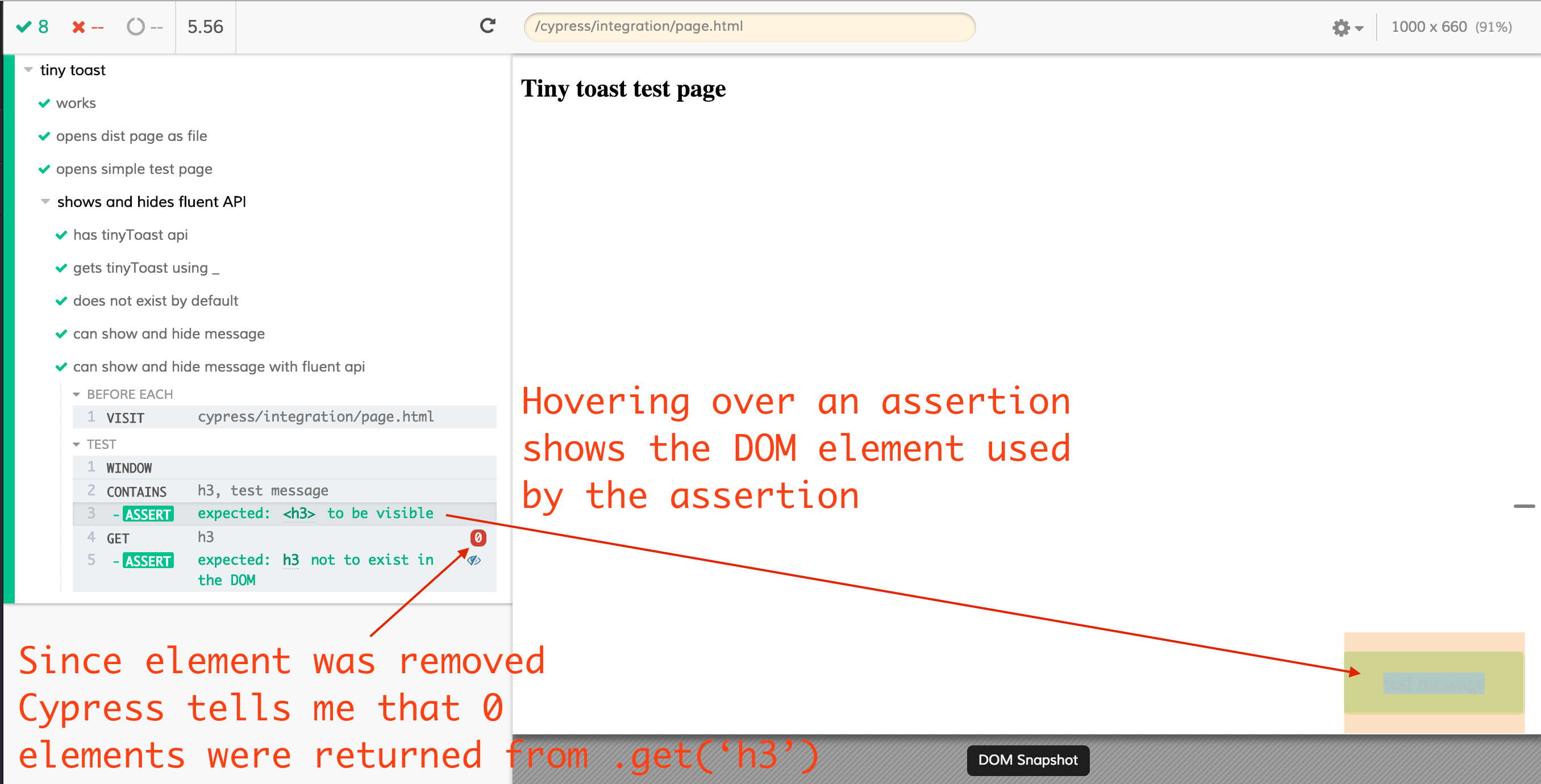This screenshot has height=784, width=1541.
Task: Open the settings gear icon
Action: pos(1341,27)
